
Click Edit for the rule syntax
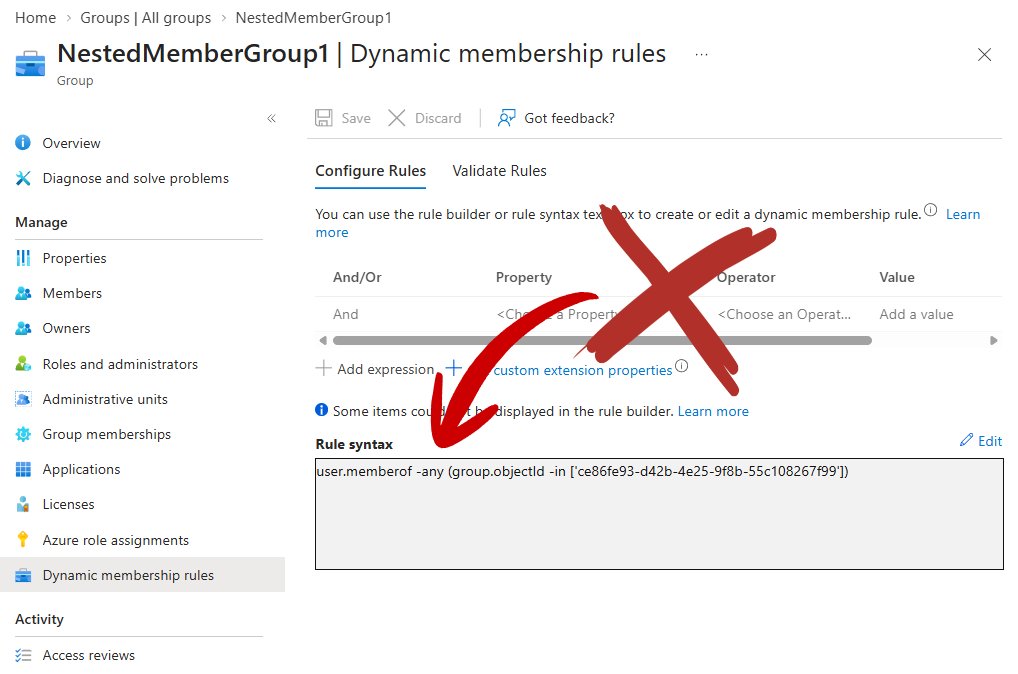[981, 441]
